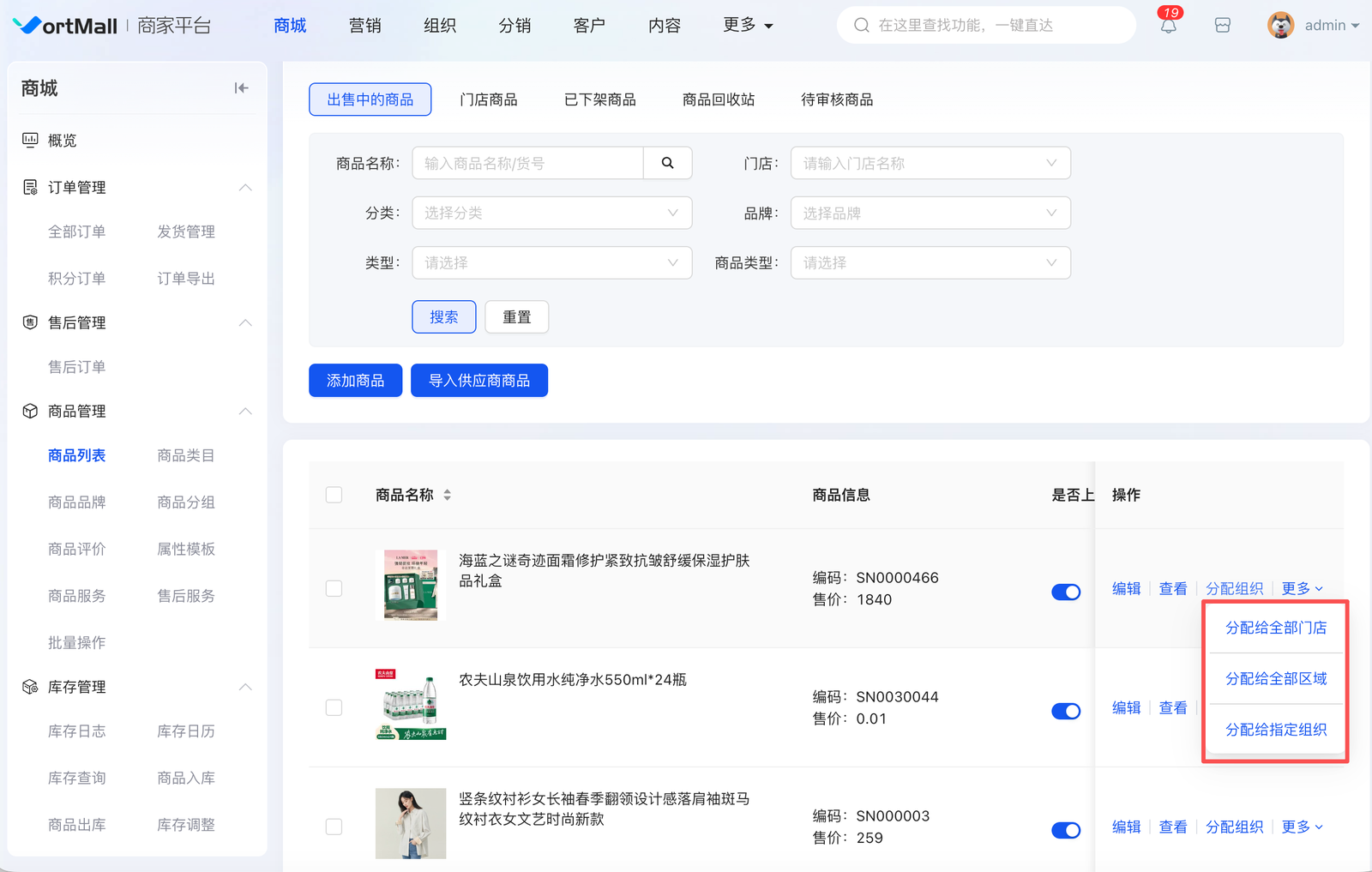The height and width of the screenshot is (872, 1372).
Task: Tick the checkbox for 农夫山泉 product row
Action: pyautogui.click(x=334, y=707)
